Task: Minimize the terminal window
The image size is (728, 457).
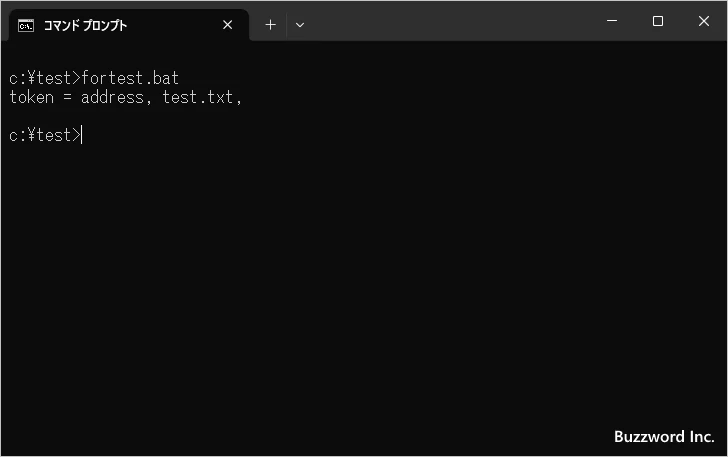Action: tap(611, 22)
